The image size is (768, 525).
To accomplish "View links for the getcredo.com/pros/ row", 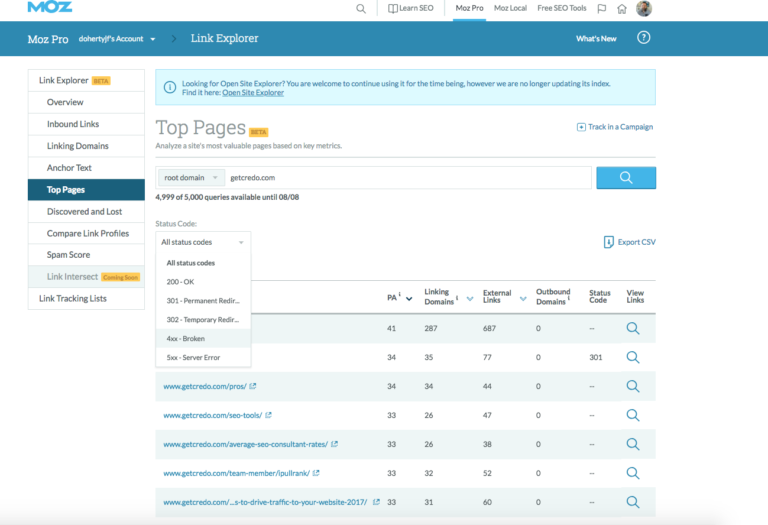I will coord(633,386).
